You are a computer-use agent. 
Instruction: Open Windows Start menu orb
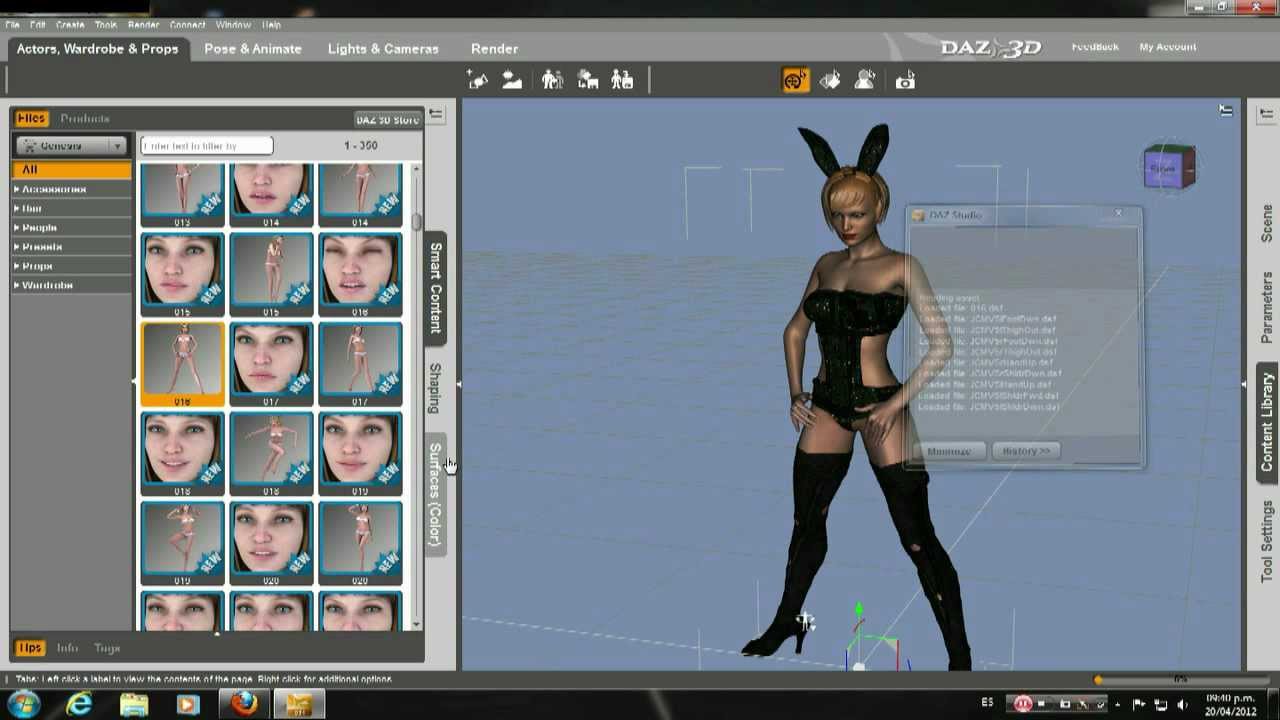pos(23,704)
